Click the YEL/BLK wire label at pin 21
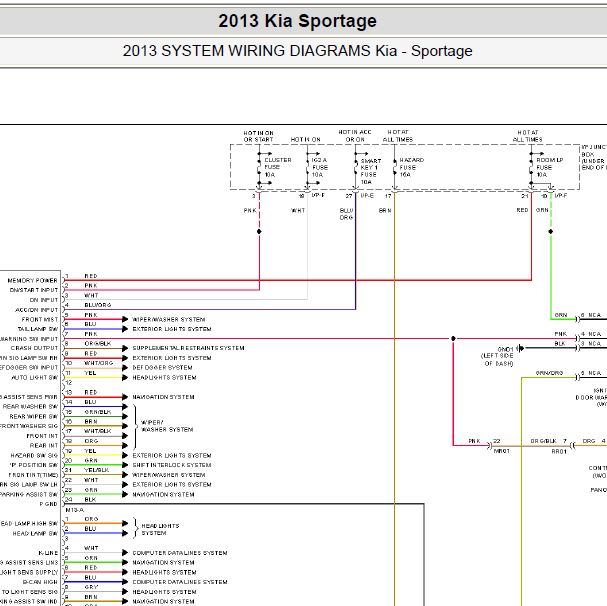Image resolution: width=607 pixels, height=606 pixels. pos(97,470)
